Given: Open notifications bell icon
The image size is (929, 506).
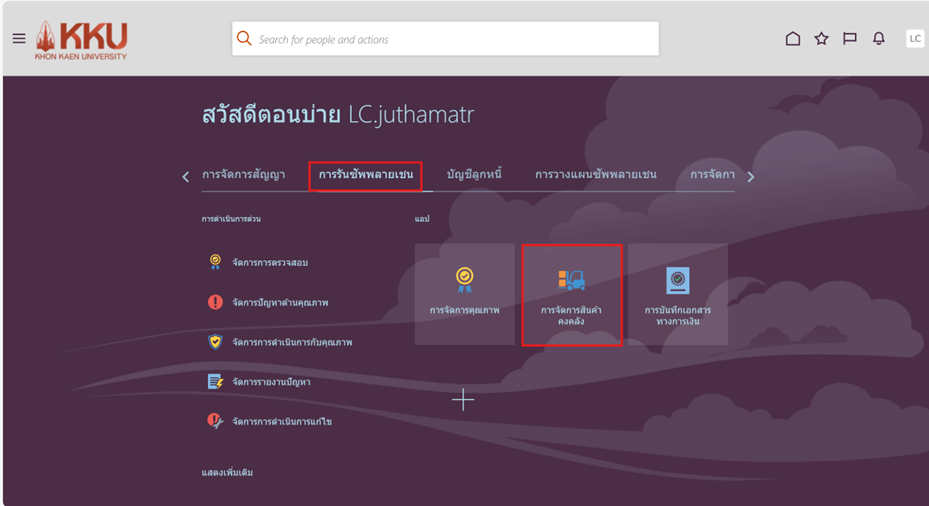Looking at the screenshot, I should [879, 39].
